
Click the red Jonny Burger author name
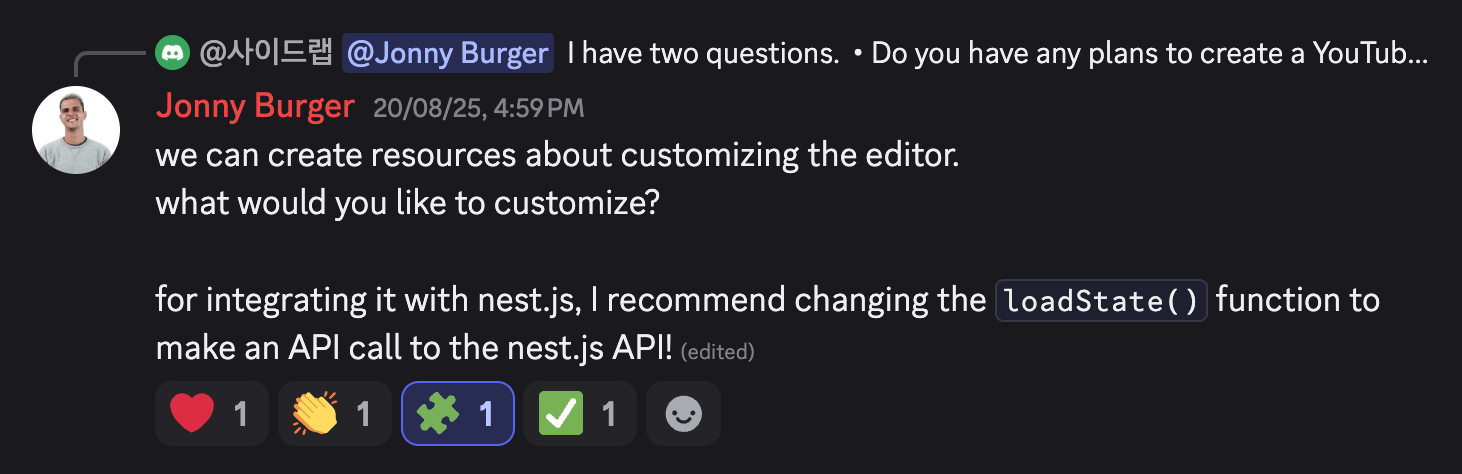coord(255,106)
